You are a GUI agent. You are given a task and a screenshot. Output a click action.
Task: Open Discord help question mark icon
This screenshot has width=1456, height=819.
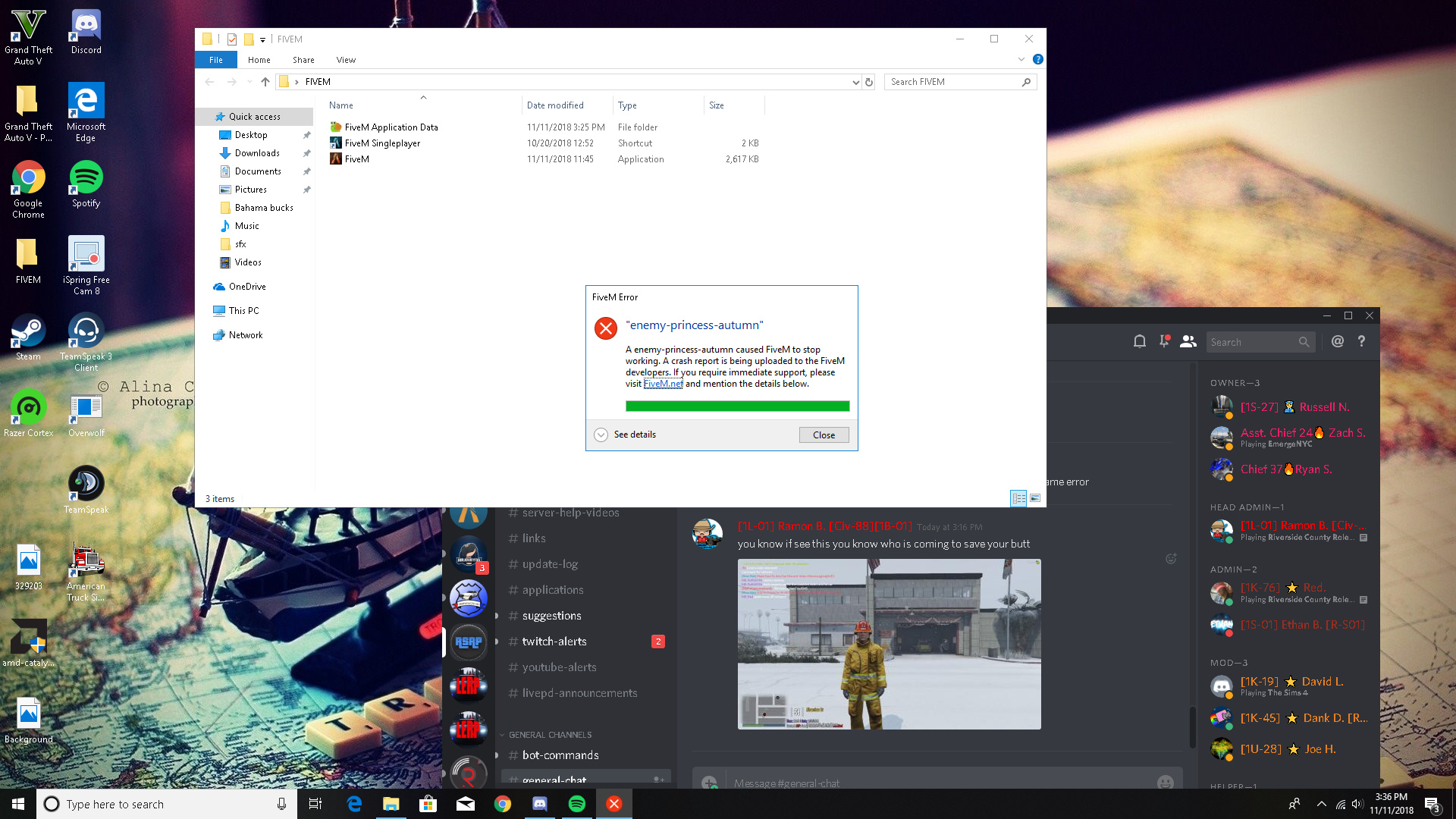1362,342
